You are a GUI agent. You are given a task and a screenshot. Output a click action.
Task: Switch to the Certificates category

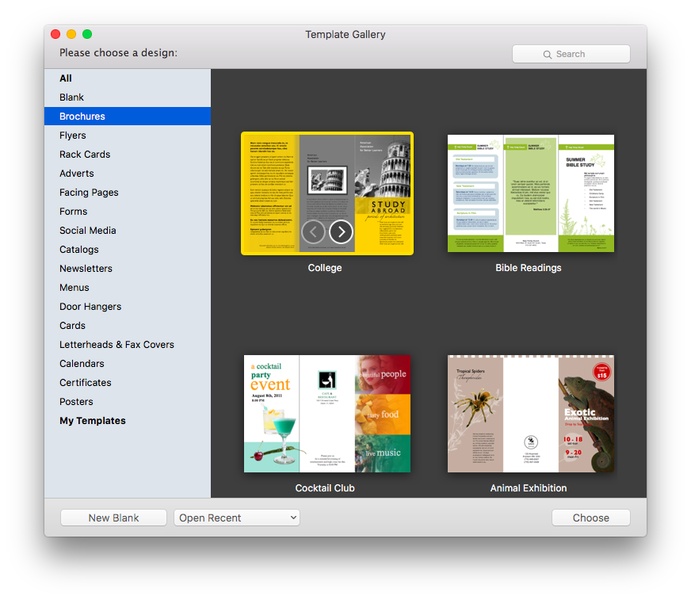85,383
